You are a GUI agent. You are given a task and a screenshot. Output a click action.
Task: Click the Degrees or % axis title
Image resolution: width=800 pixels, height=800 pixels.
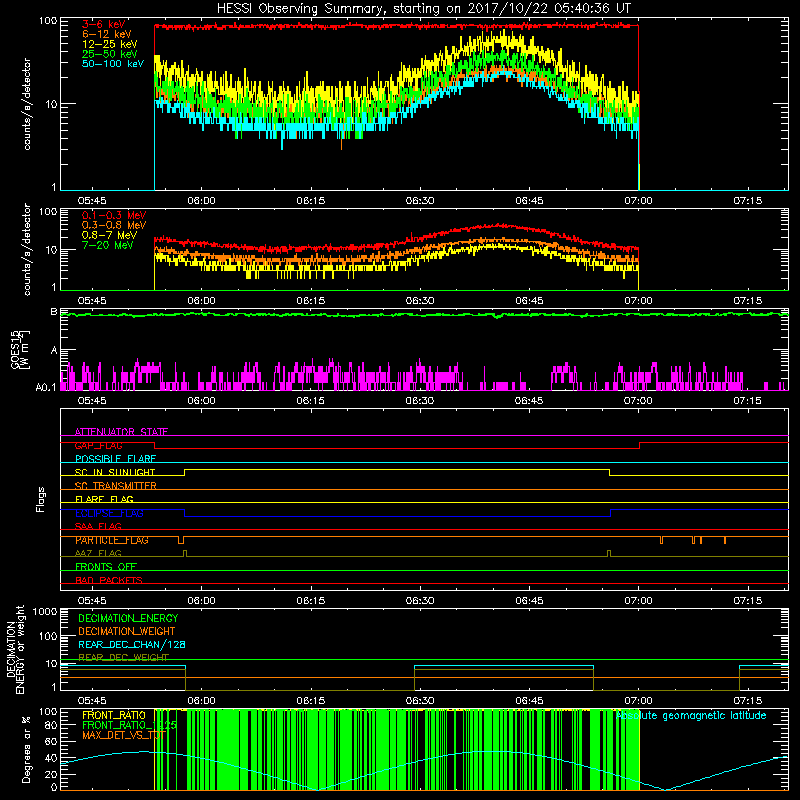click(26, 749)
